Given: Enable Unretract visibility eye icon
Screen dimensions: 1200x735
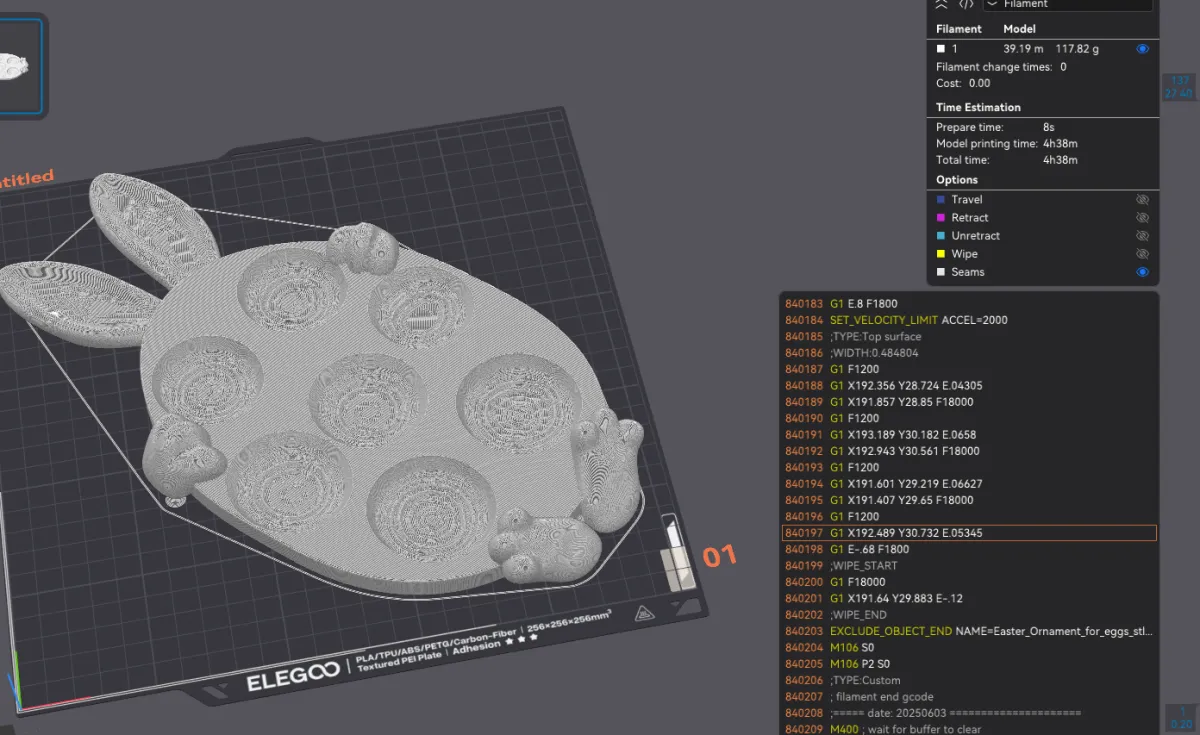Looking at the screenshot, I should coord(1142,236).
